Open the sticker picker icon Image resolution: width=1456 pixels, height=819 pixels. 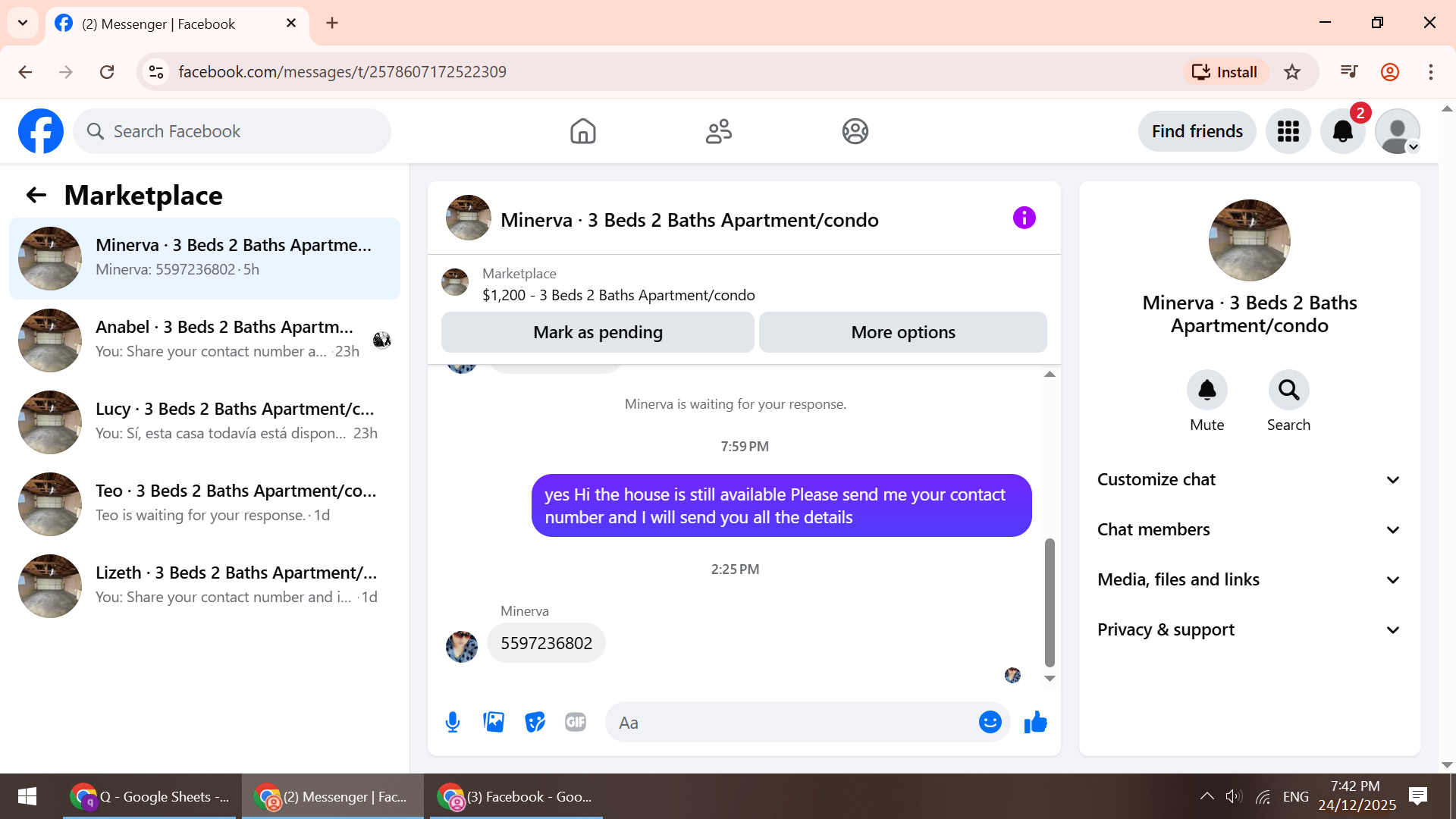(535, 723)
